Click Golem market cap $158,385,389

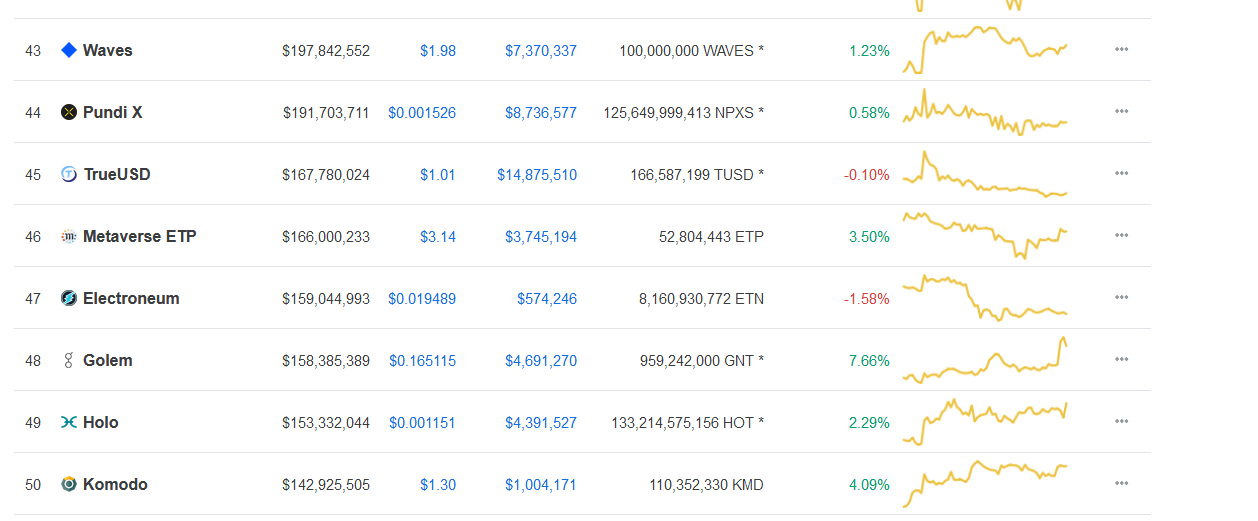326,360
